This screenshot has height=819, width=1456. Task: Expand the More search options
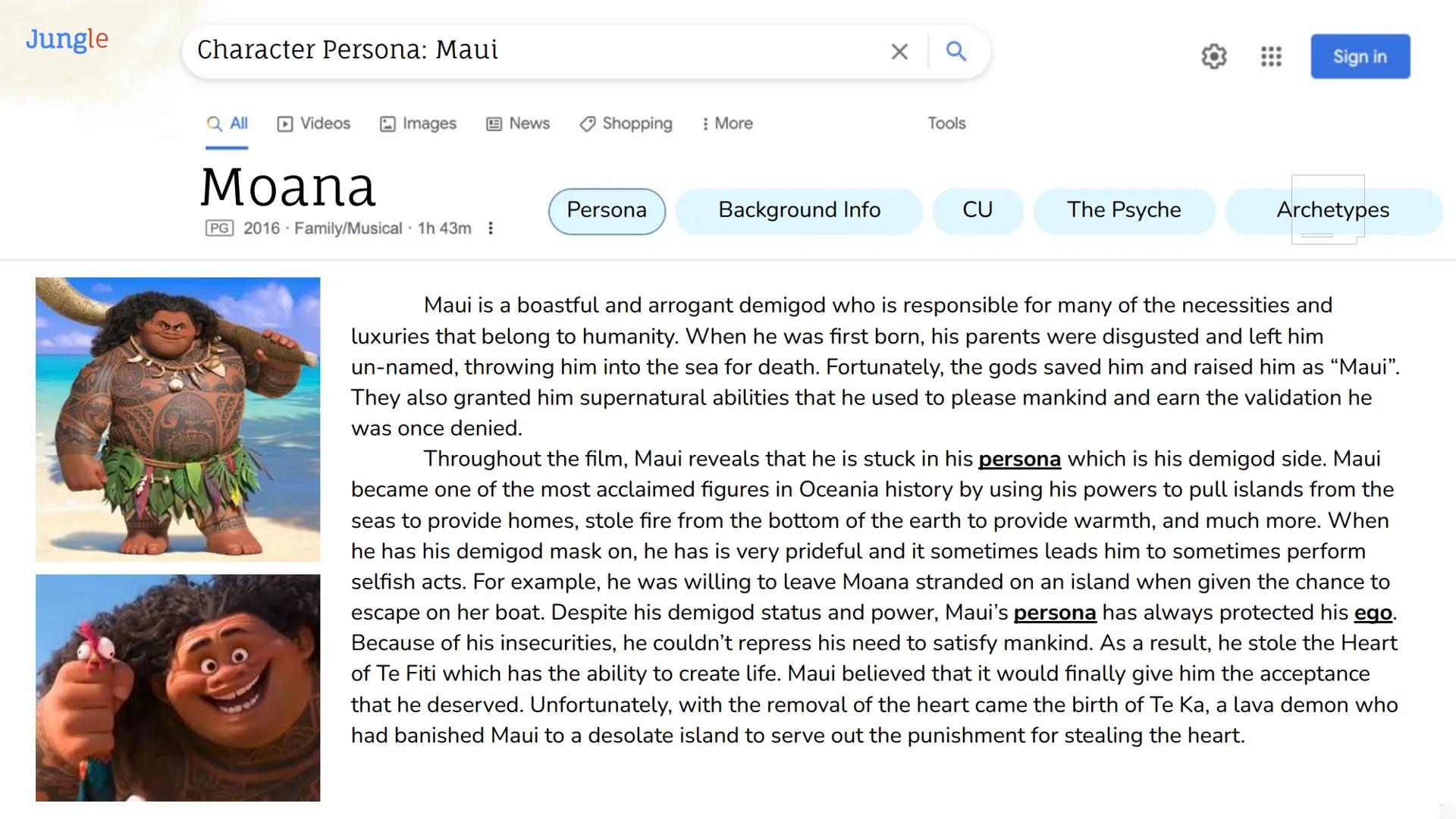pos(726,123)
